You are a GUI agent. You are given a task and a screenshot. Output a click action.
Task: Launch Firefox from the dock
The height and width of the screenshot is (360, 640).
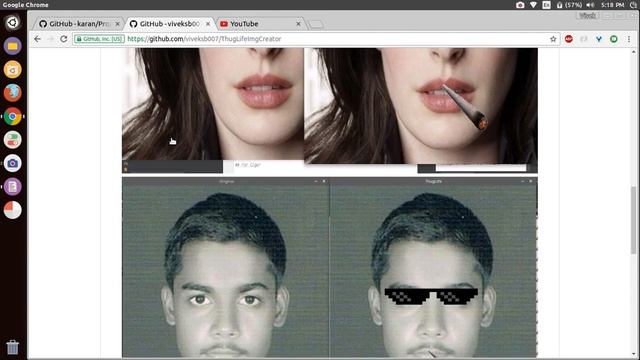coord(12,93)
